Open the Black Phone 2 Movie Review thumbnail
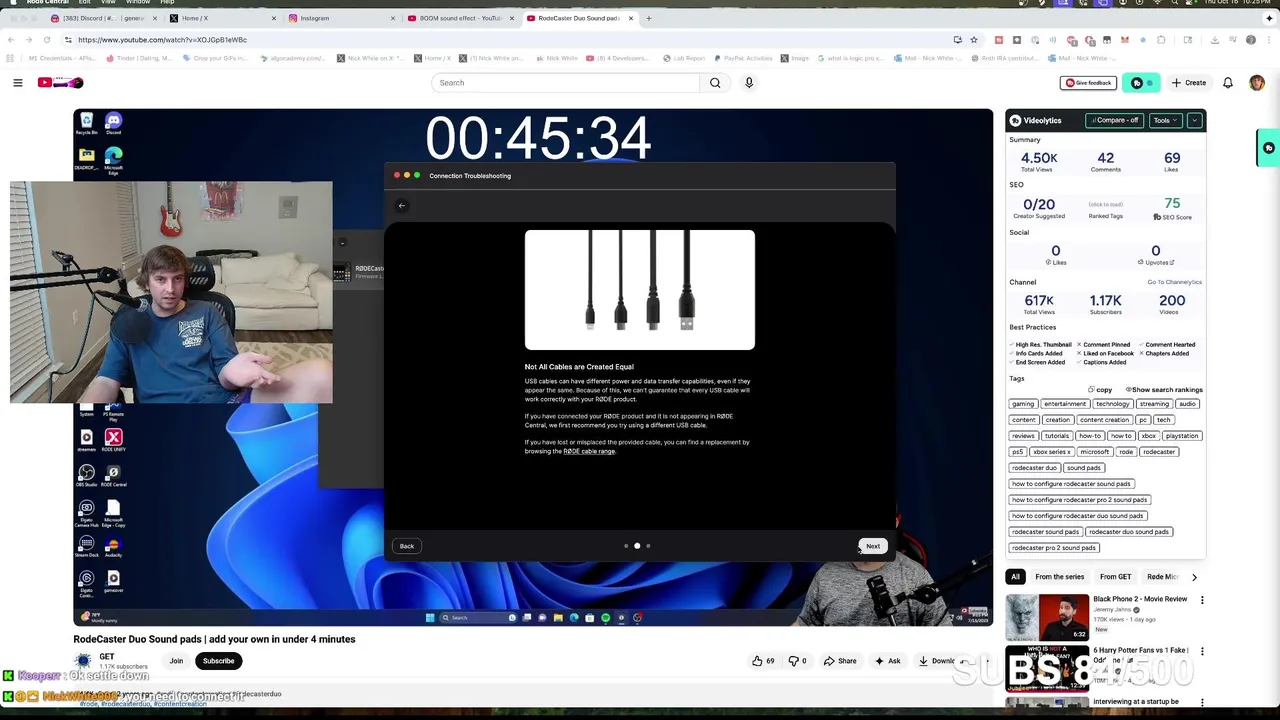This screenshot has width=1280, height=720. [1047, 617]
